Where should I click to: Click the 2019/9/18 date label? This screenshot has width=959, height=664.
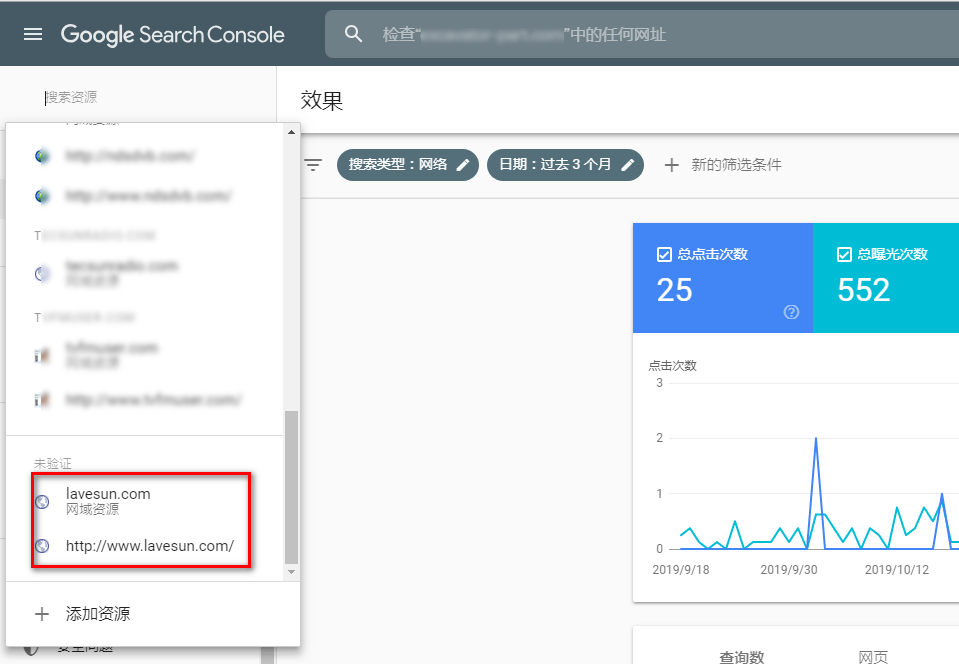click(681, 570)
